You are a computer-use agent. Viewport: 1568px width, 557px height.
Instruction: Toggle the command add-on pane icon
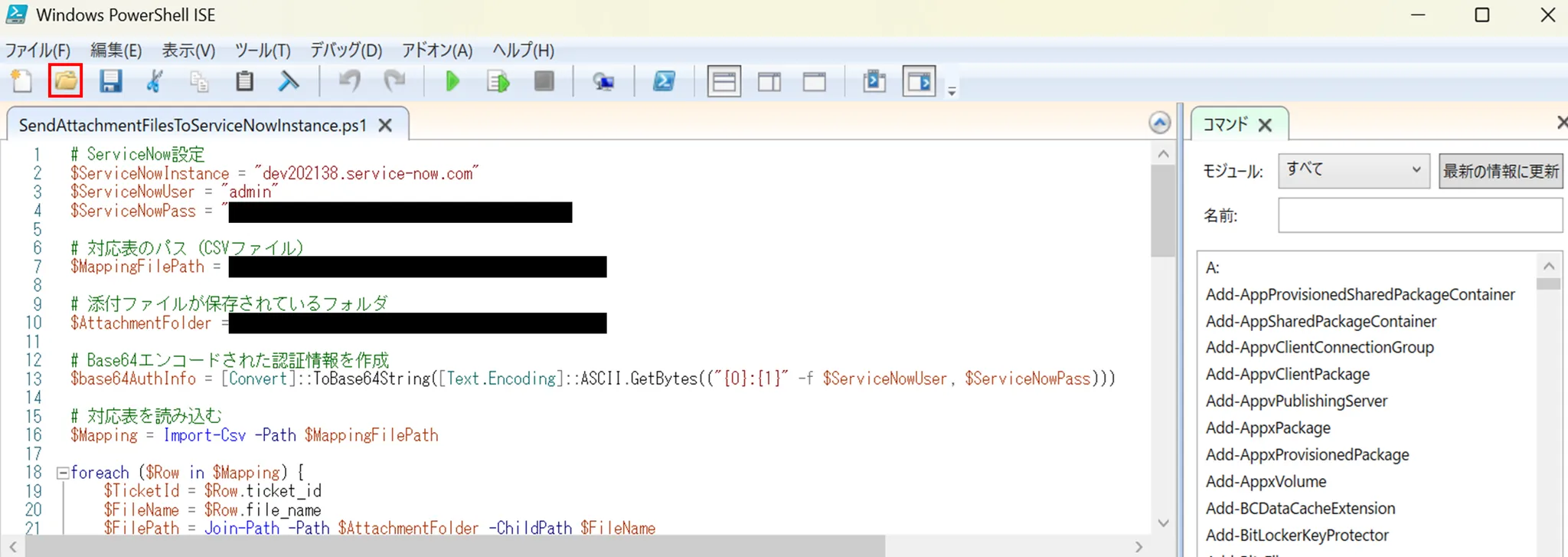click(x=919, y=81)
